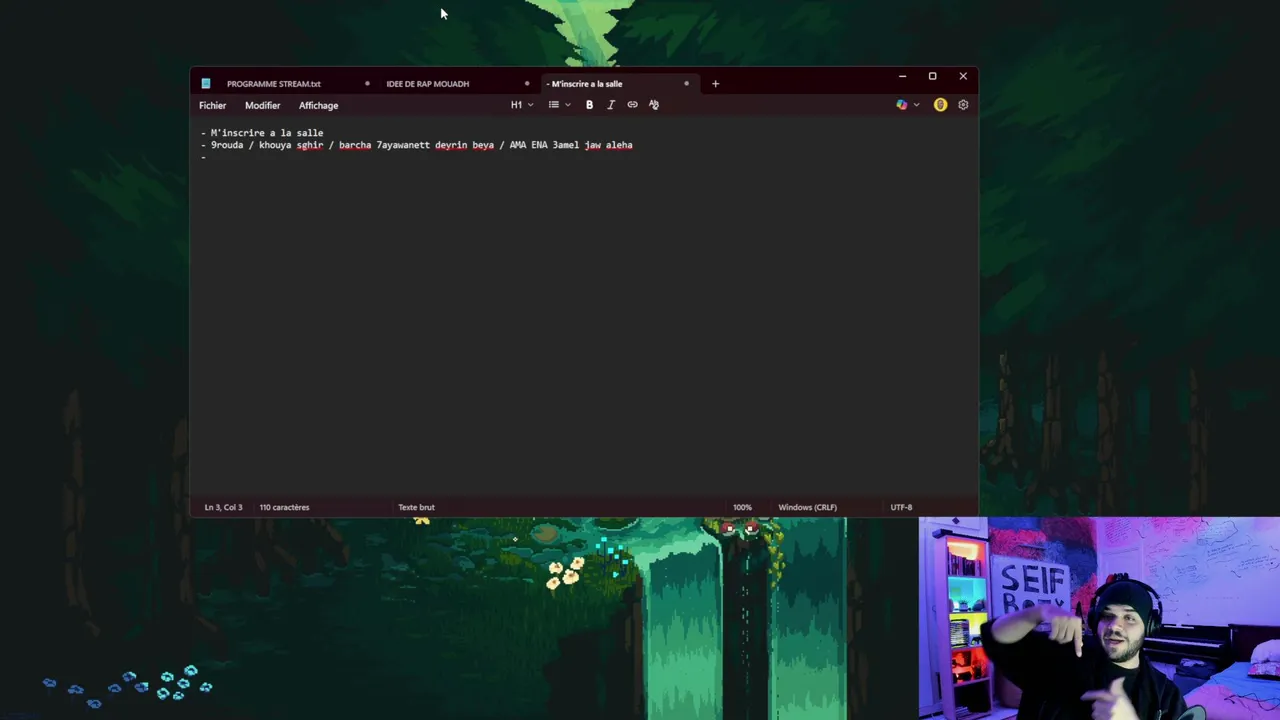1280x720 pixels.
Task: Toggle bold formatting
Action: [x=589, y=105]
